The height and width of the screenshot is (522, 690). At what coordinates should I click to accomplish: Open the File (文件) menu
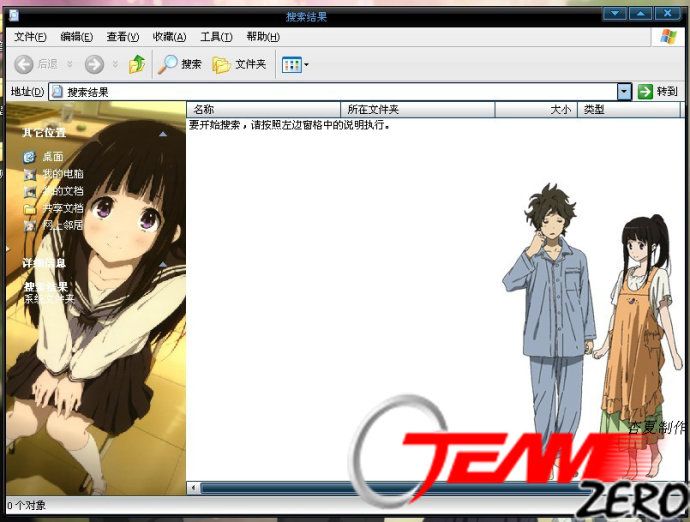click(x=30, y=37)
